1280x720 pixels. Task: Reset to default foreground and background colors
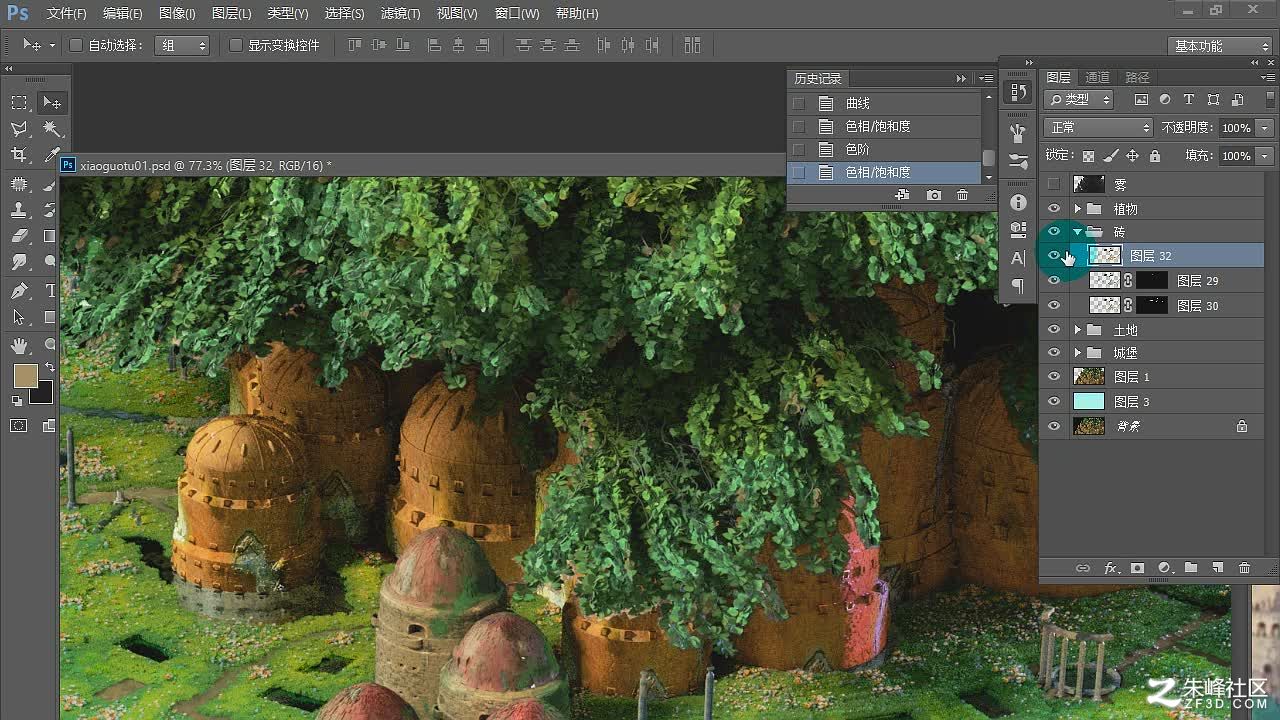(17, 401)
